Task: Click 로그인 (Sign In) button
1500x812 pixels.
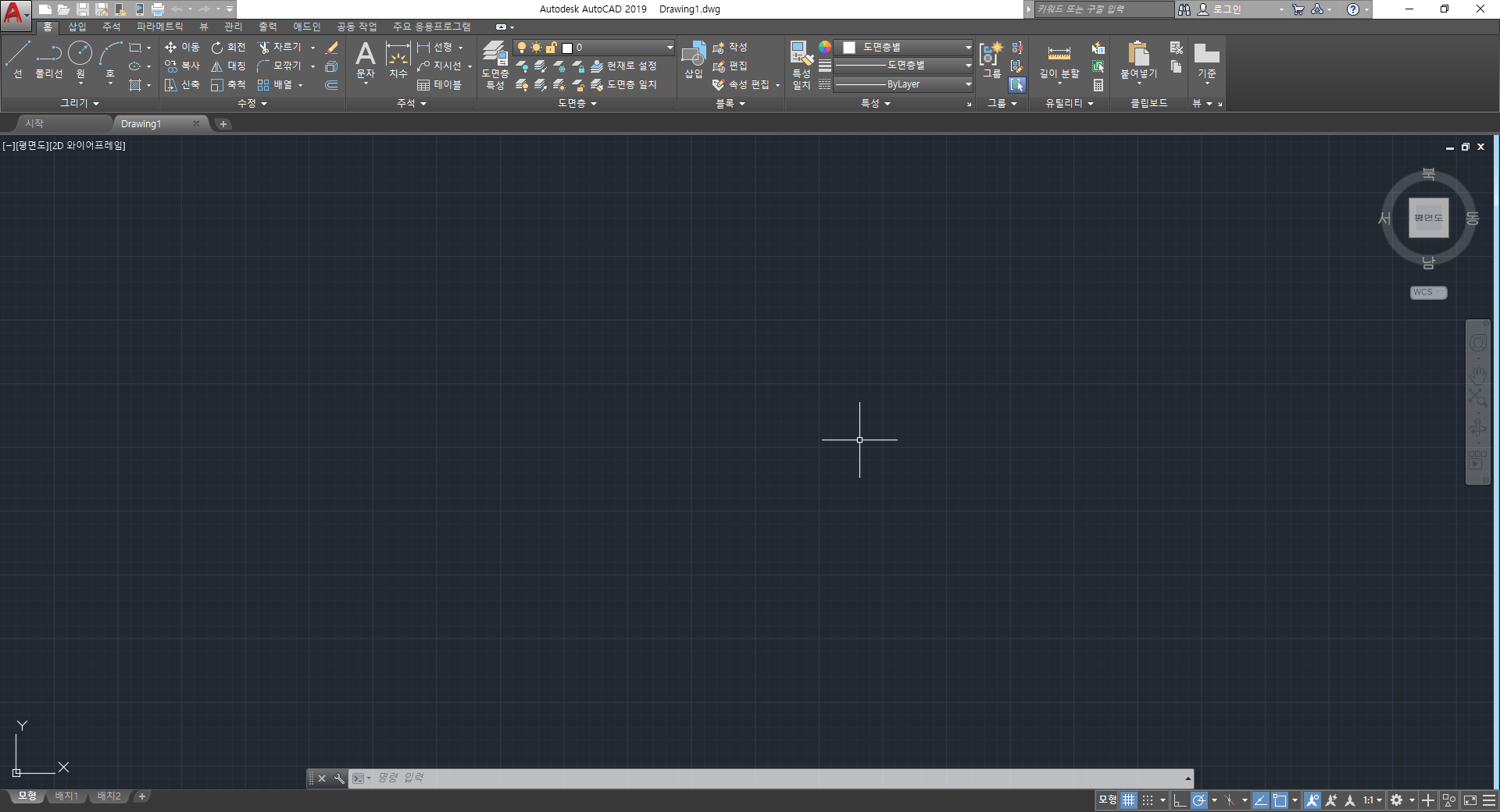Action: (x=1219, y=9)
